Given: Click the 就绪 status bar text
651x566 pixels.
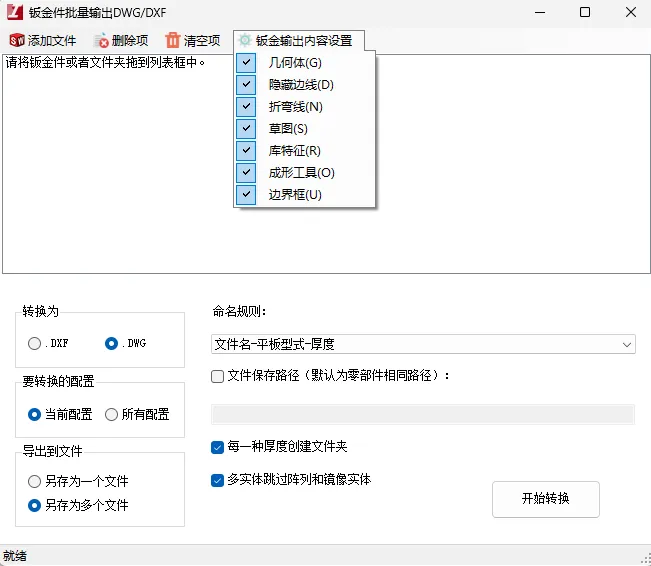Looking at the screenshot, I should tap(15, 556).
